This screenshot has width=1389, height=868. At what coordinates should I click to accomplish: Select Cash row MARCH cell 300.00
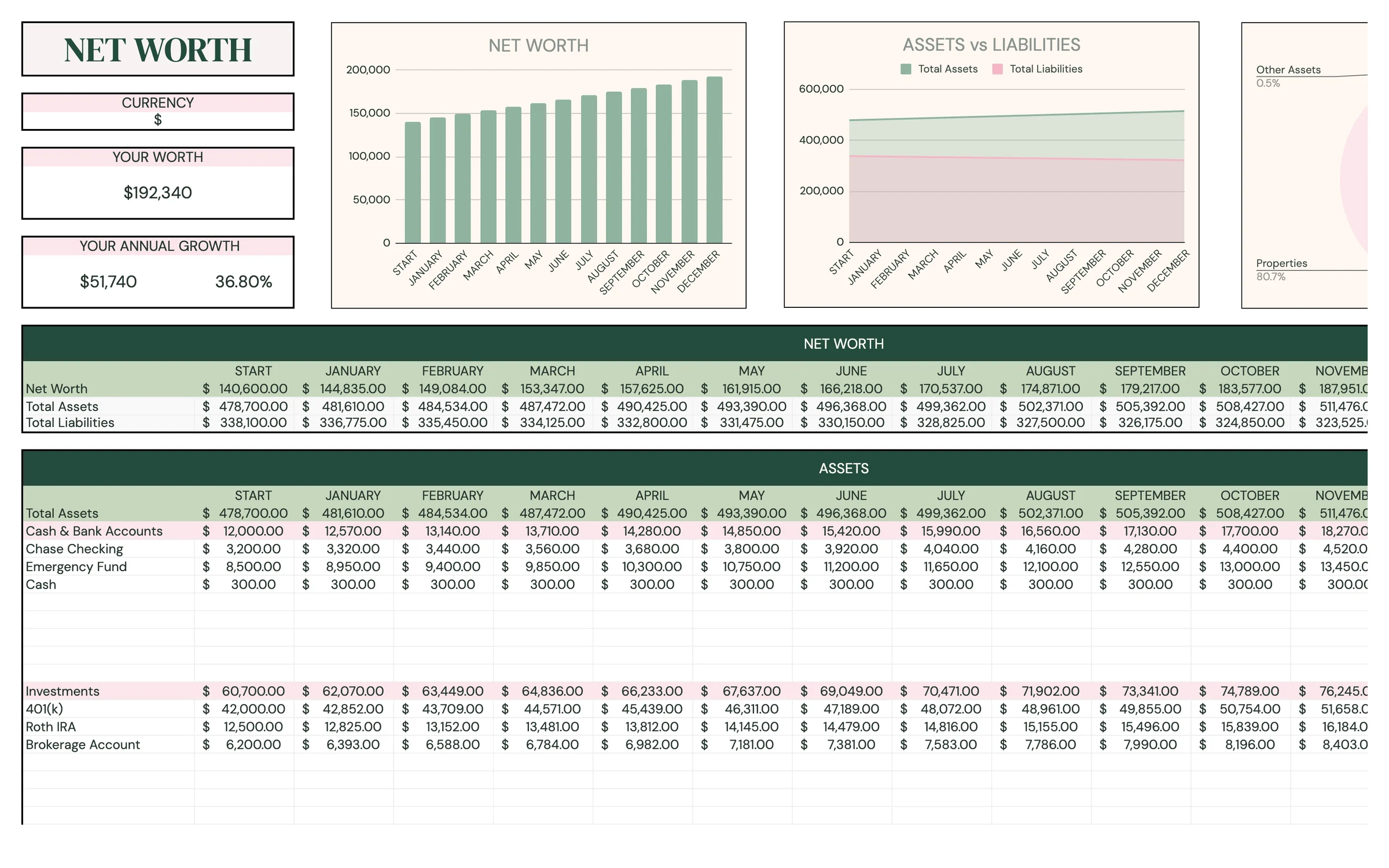tap(543, 584)
